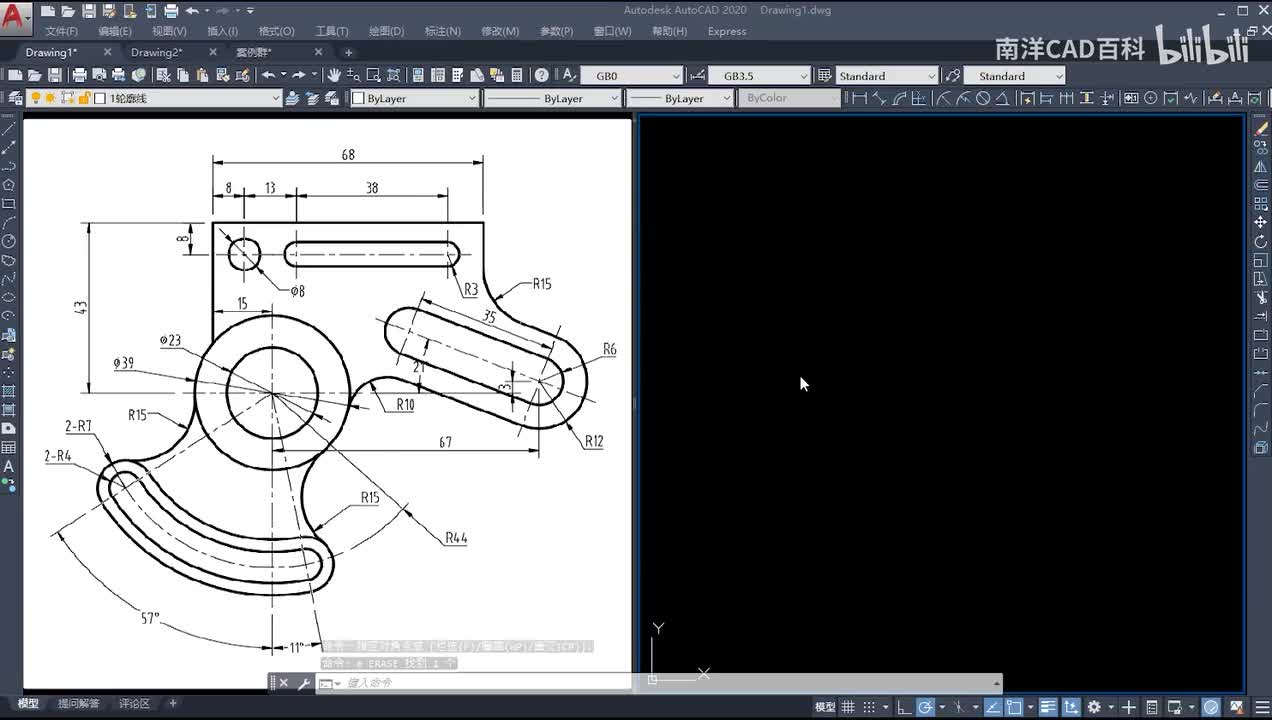Expand command history with up arrow
Viewport: 1272px width, 720px height.
point(996,683)
